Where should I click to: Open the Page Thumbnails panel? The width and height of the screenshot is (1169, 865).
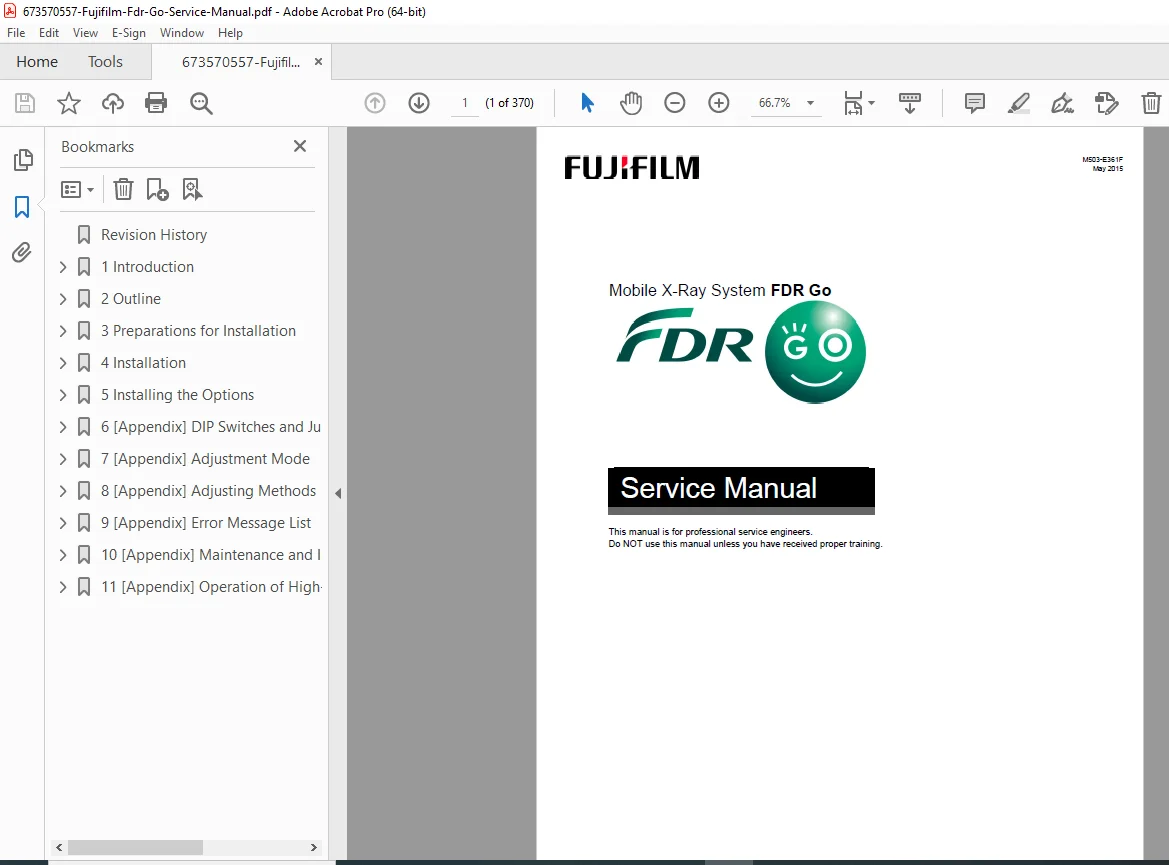[x=22, y=160]
